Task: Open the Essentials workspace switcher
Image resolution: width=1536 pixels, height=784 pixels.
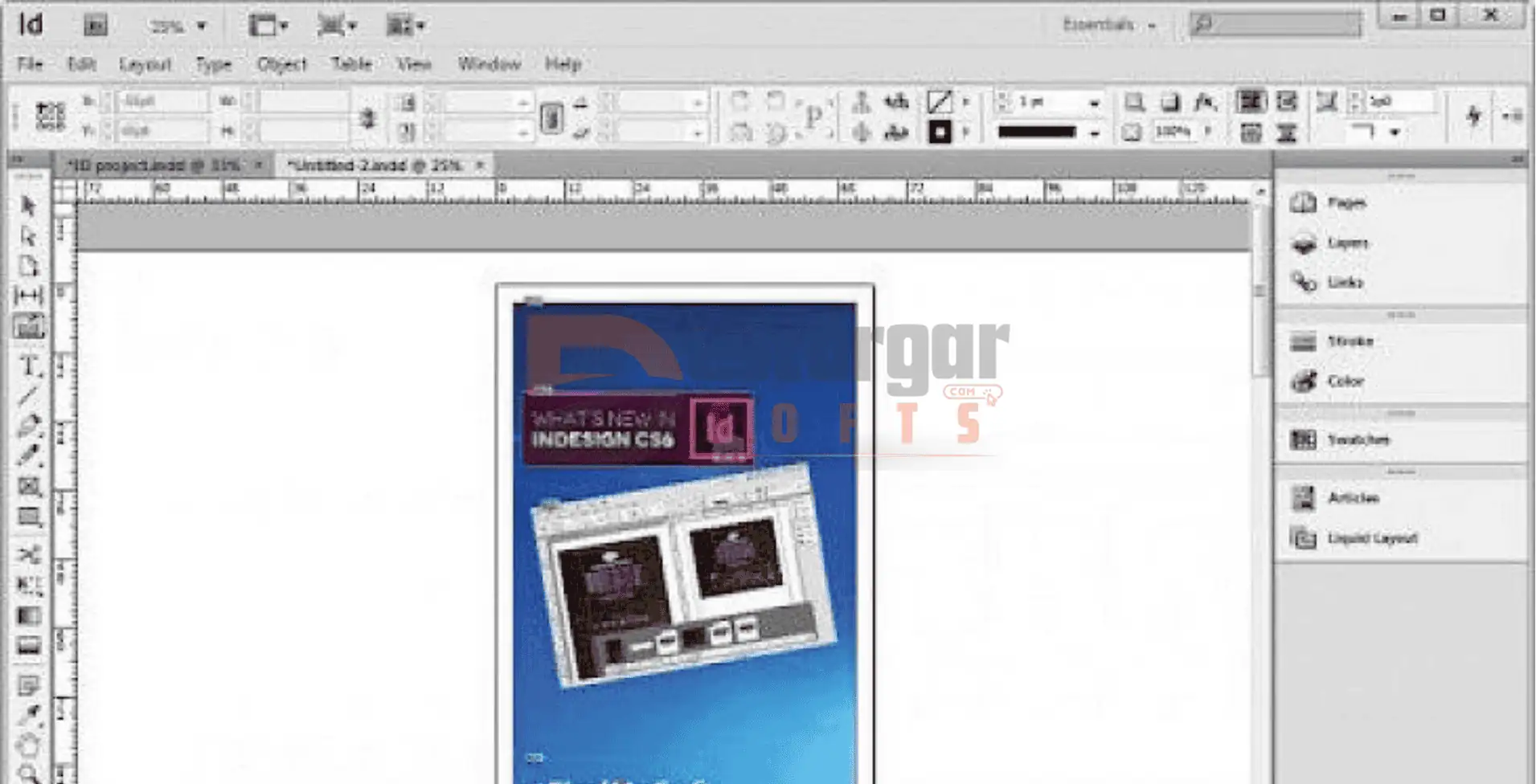Action: (1109, 25)
